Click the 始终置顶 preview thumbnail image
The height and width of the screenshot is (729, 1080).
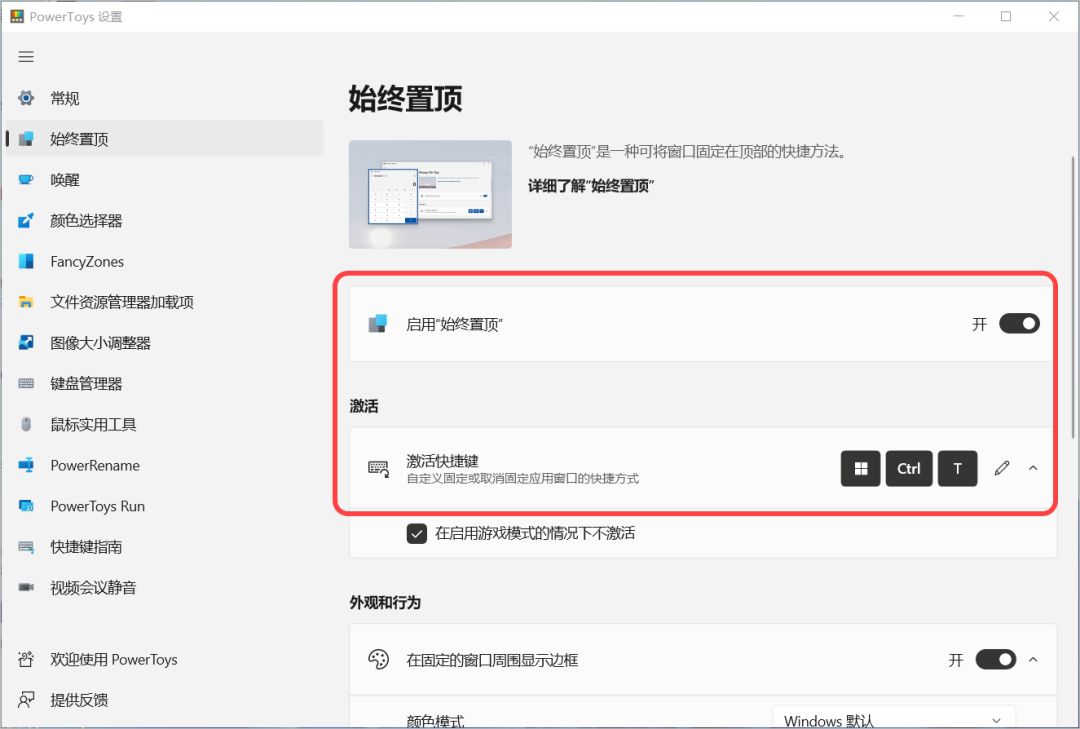[x=430, y=194]
